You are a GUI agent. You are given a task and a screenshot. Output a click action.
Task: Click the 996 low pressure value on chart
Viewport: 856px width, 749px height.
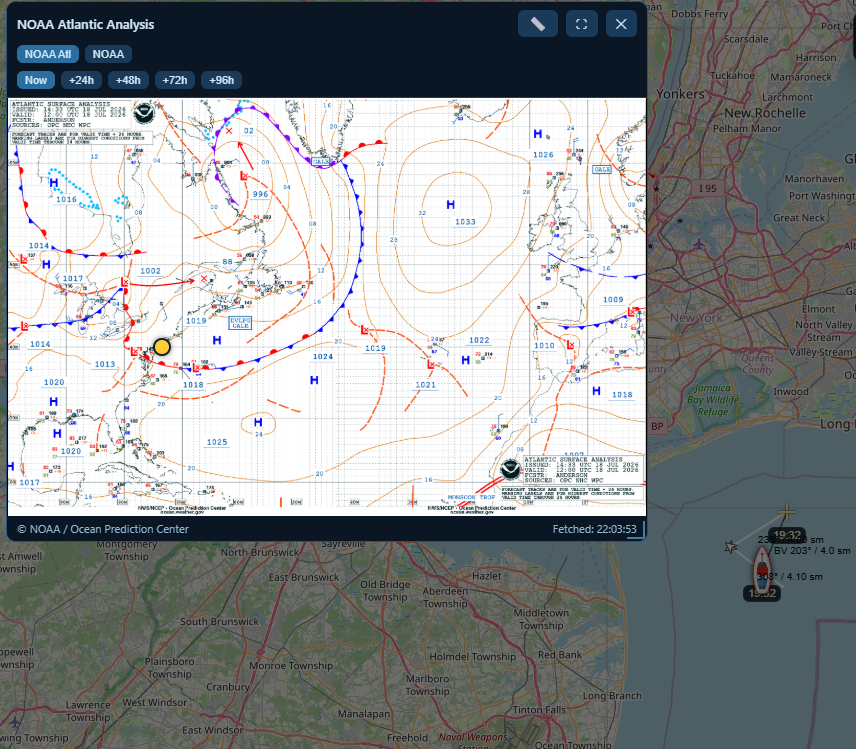tap(260, 194)
